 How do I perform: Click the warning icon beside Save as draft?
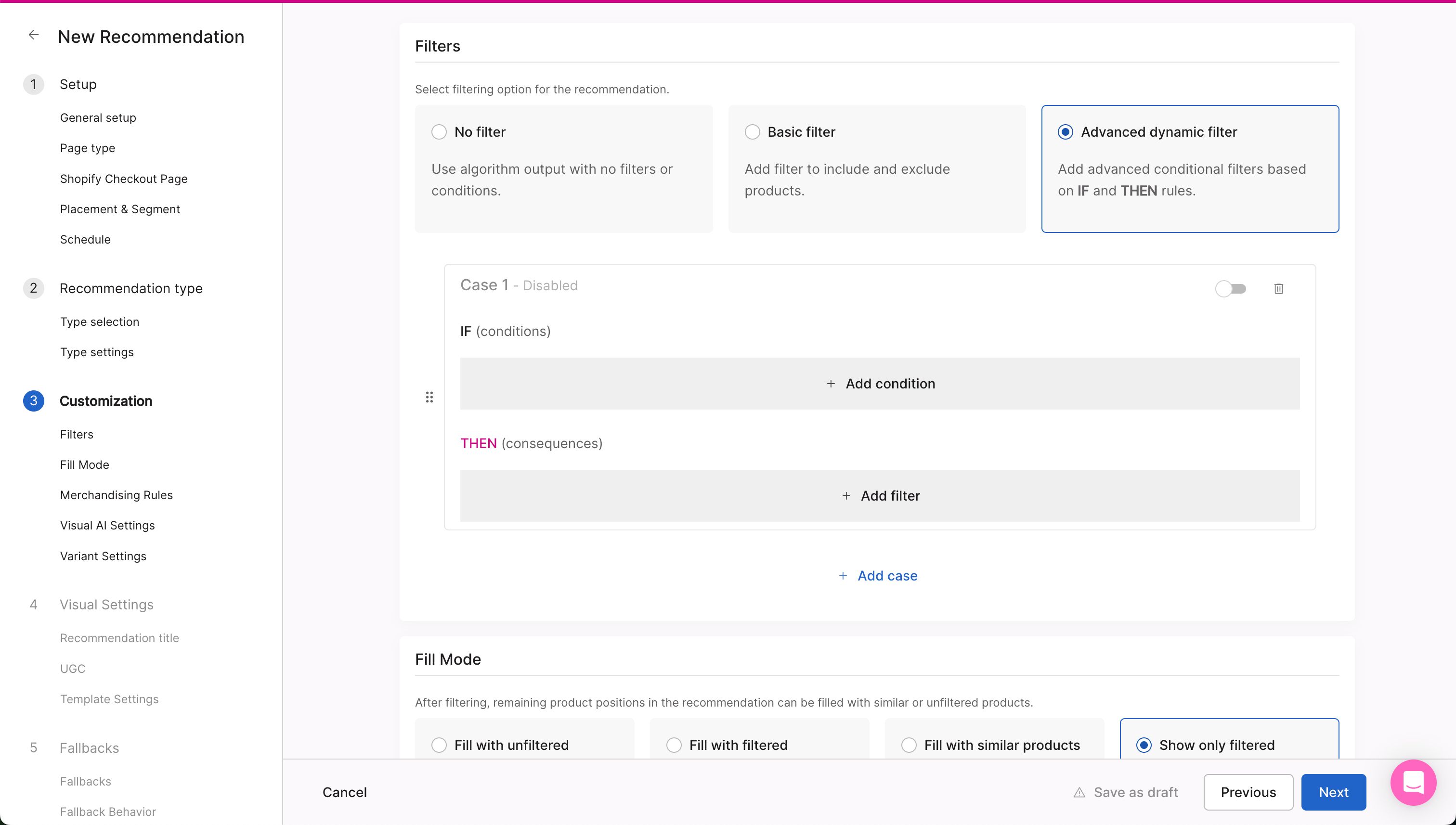(x=1079, y=792)
